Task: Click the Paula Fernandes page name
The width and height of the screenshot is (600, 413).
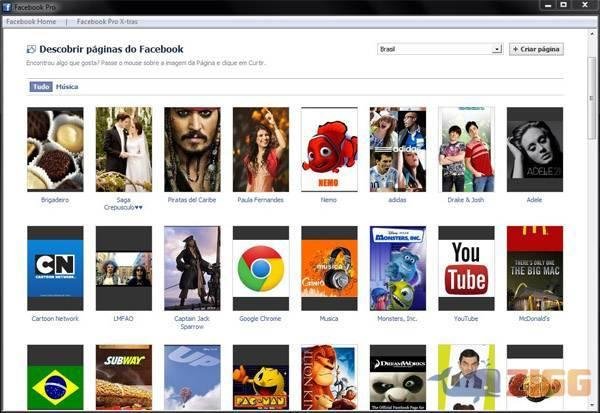Action: coord(260,200)
